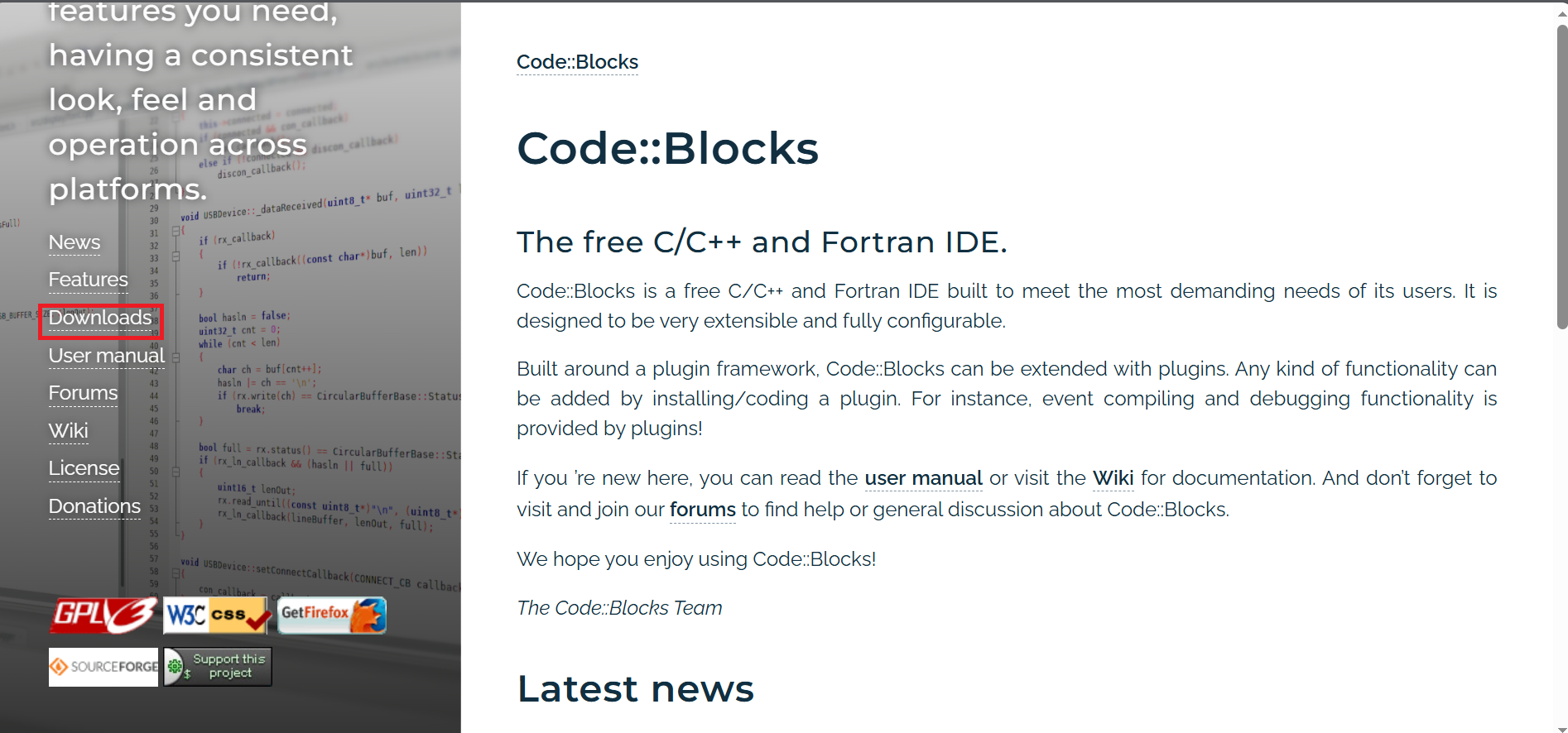
Task: Open the Wiki from the sidebar
Action: (68, 431)
